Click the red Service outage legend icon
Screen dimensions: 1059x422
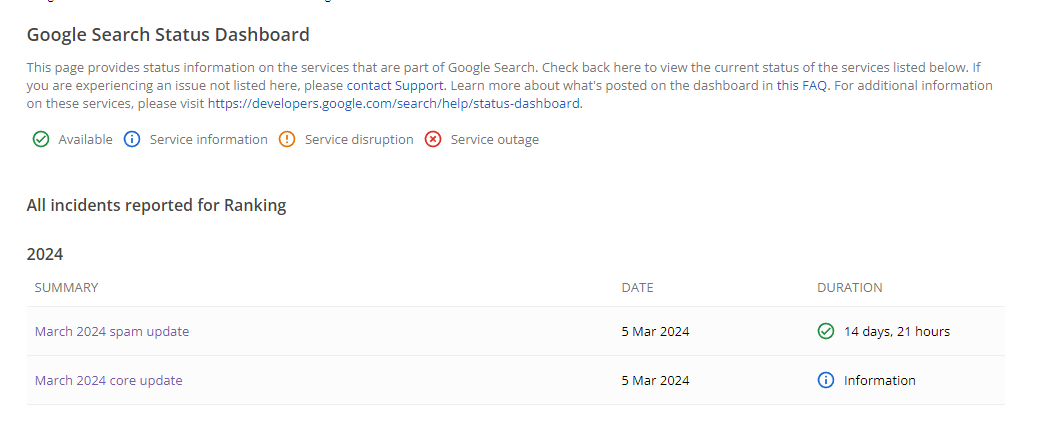(433, 140)
